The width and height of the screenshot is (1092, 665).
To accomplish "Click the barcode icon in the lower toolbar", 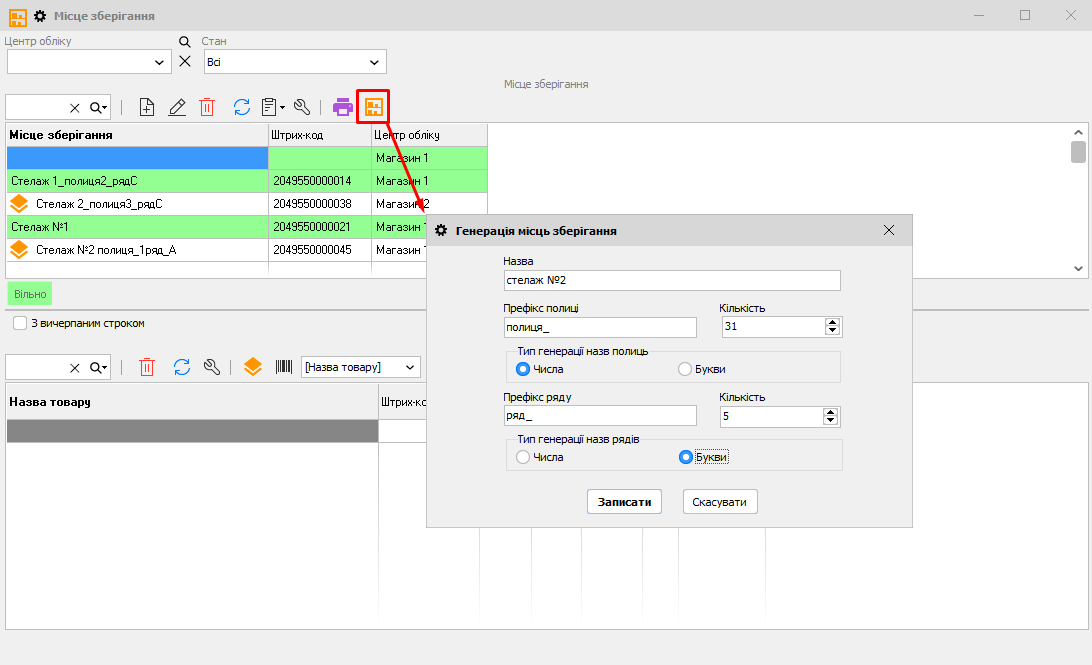I will click(284, 367).
